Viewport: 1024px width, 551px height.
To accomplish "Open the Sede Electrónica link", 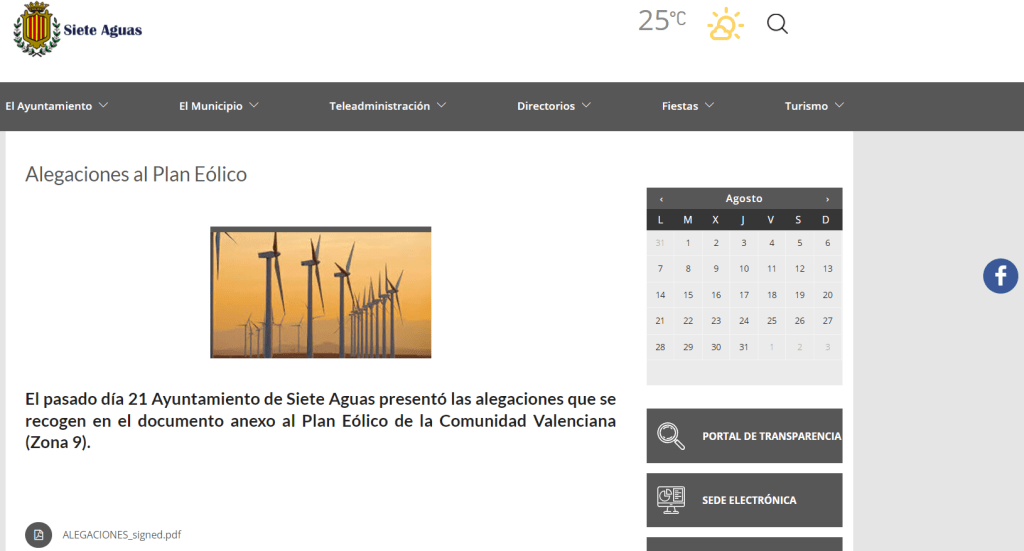I will (749, 500).
